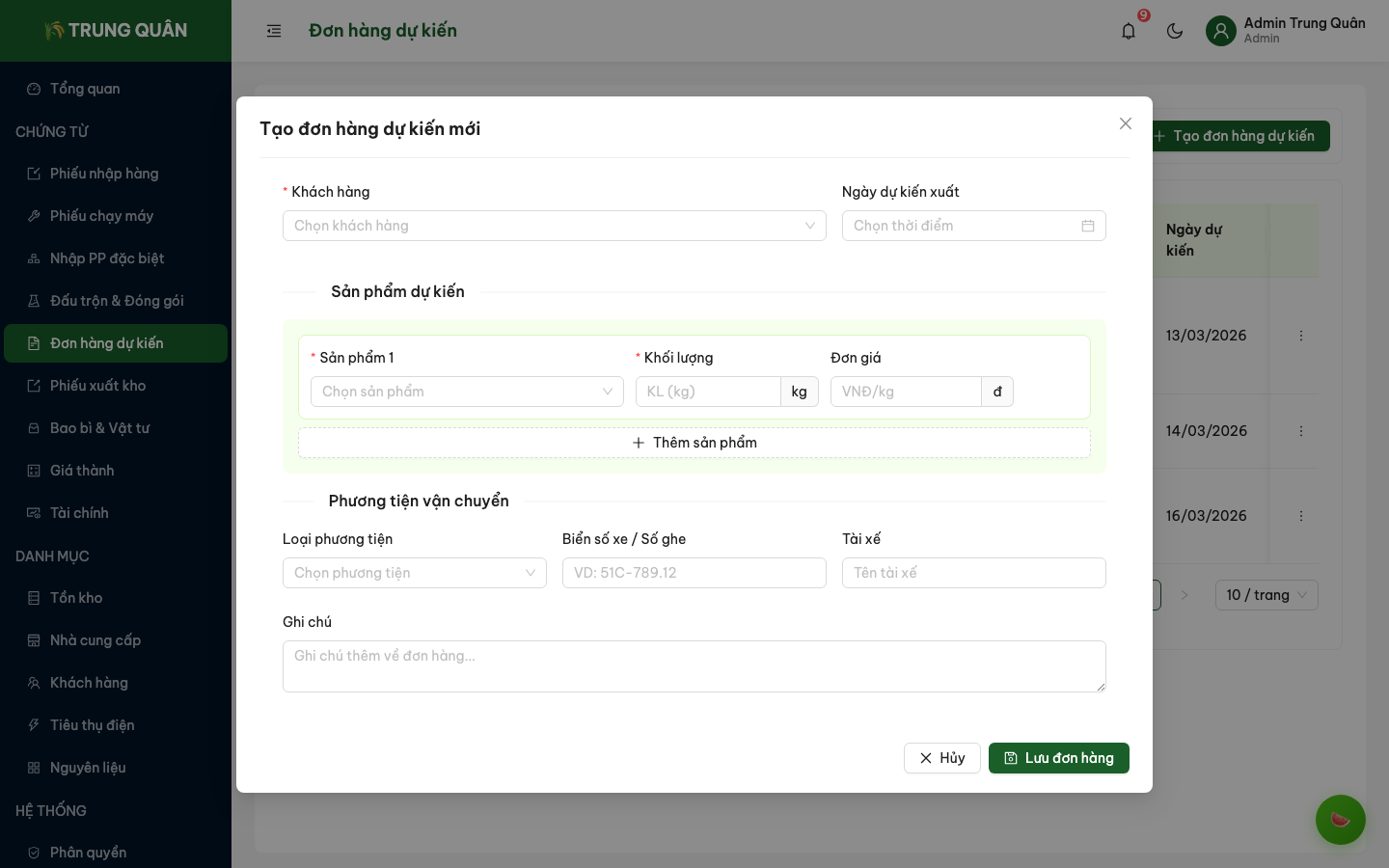This screenshot has width=1389, height=868.
Task: Click the notification bell icon
Action: (x=1129, y=31)
